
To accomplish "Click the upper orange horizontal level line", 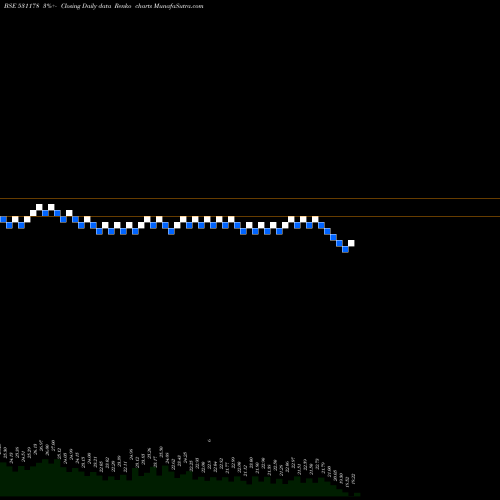I will click(250, 199).
